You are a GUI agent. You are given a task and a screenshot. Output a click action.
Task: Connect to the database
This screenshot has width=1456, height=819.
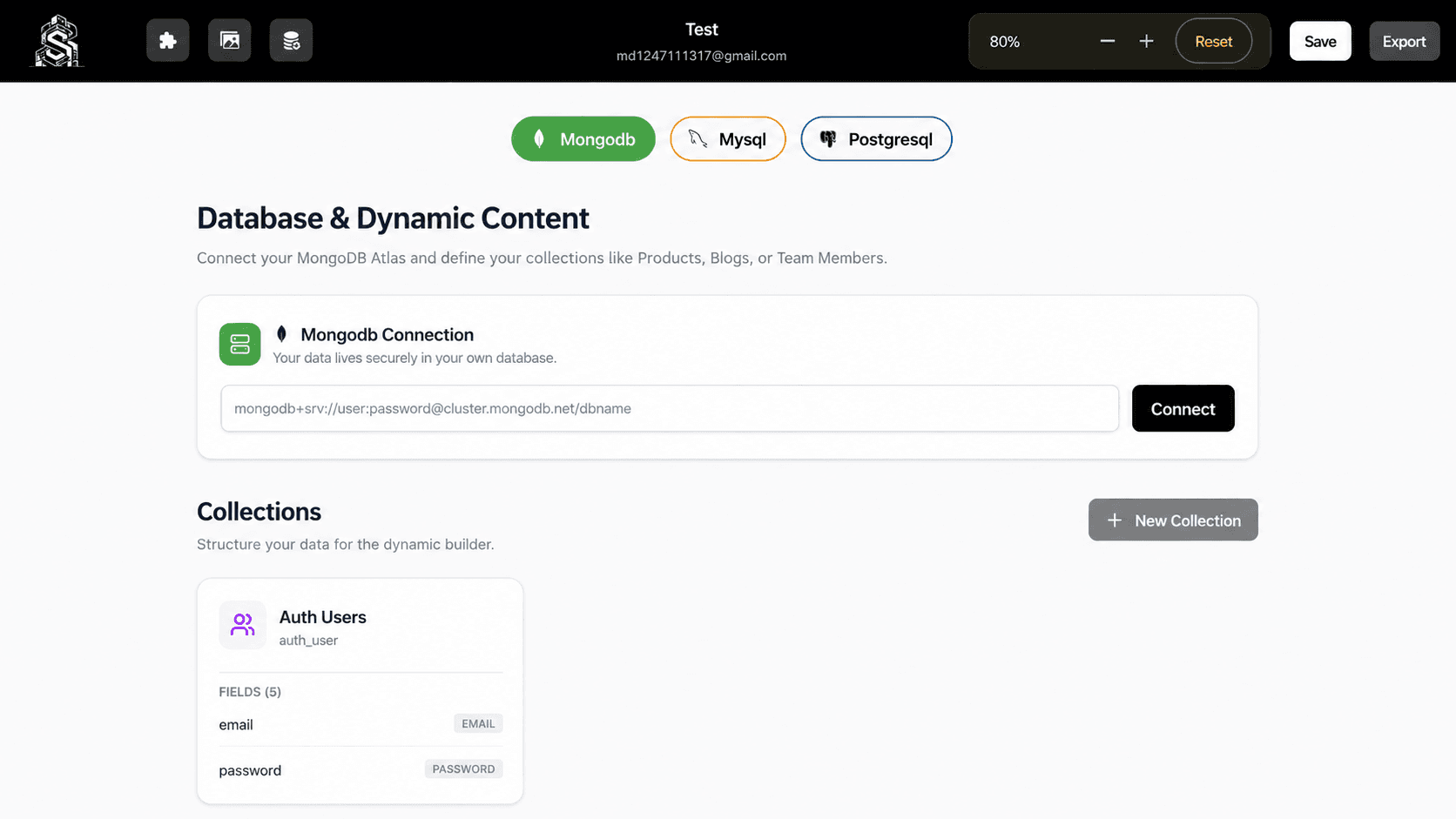1183,408
